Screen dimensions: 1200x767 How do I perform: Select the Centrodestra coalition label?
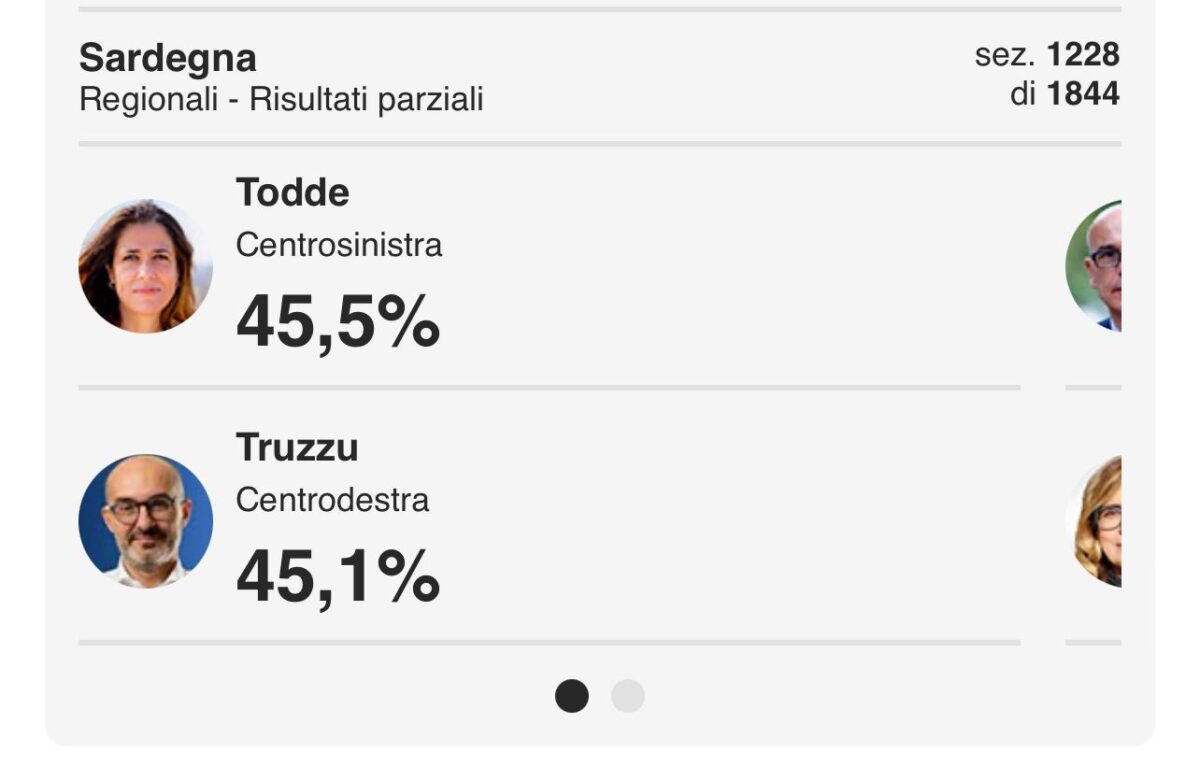pos(333,500)
